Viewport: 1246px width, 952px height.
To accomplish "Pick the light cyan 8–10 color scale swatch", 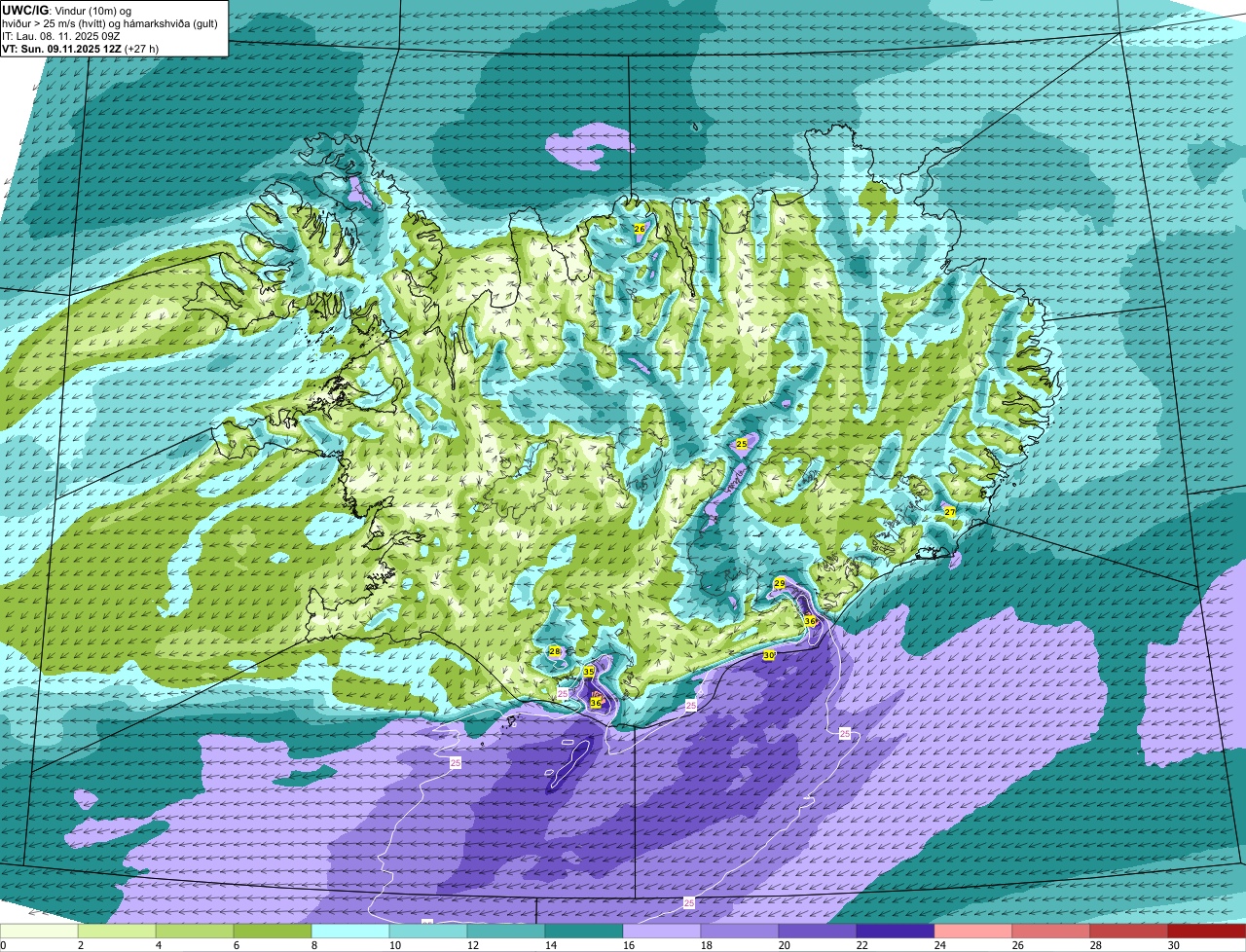I will click(x=350, y=931).
